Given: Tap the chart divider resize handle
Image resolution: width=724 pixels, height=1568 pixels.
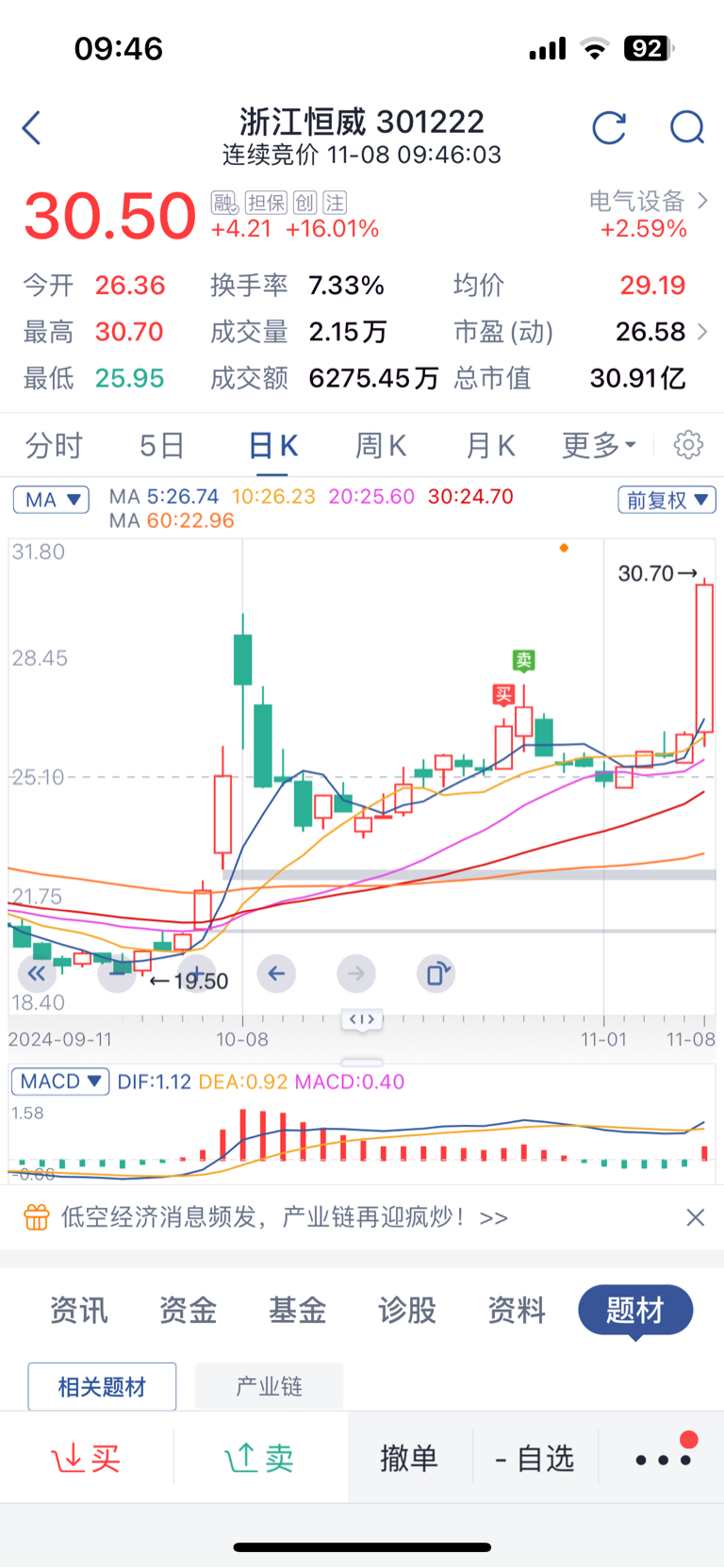Looking at the screenshot, I should point(362,1019).
